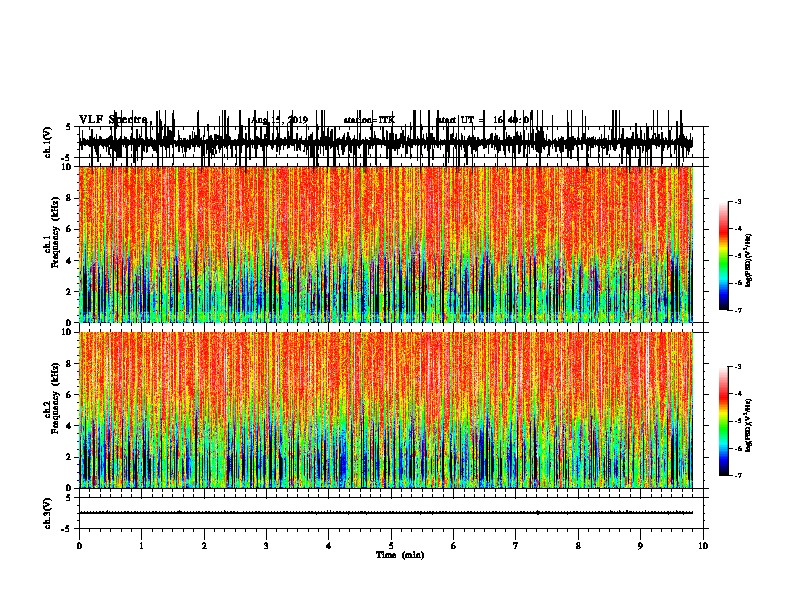Click the -7 label on ch.2 color bar
Image resolution: width=792 pixels, height=612 pixels.
coord(737,476)
